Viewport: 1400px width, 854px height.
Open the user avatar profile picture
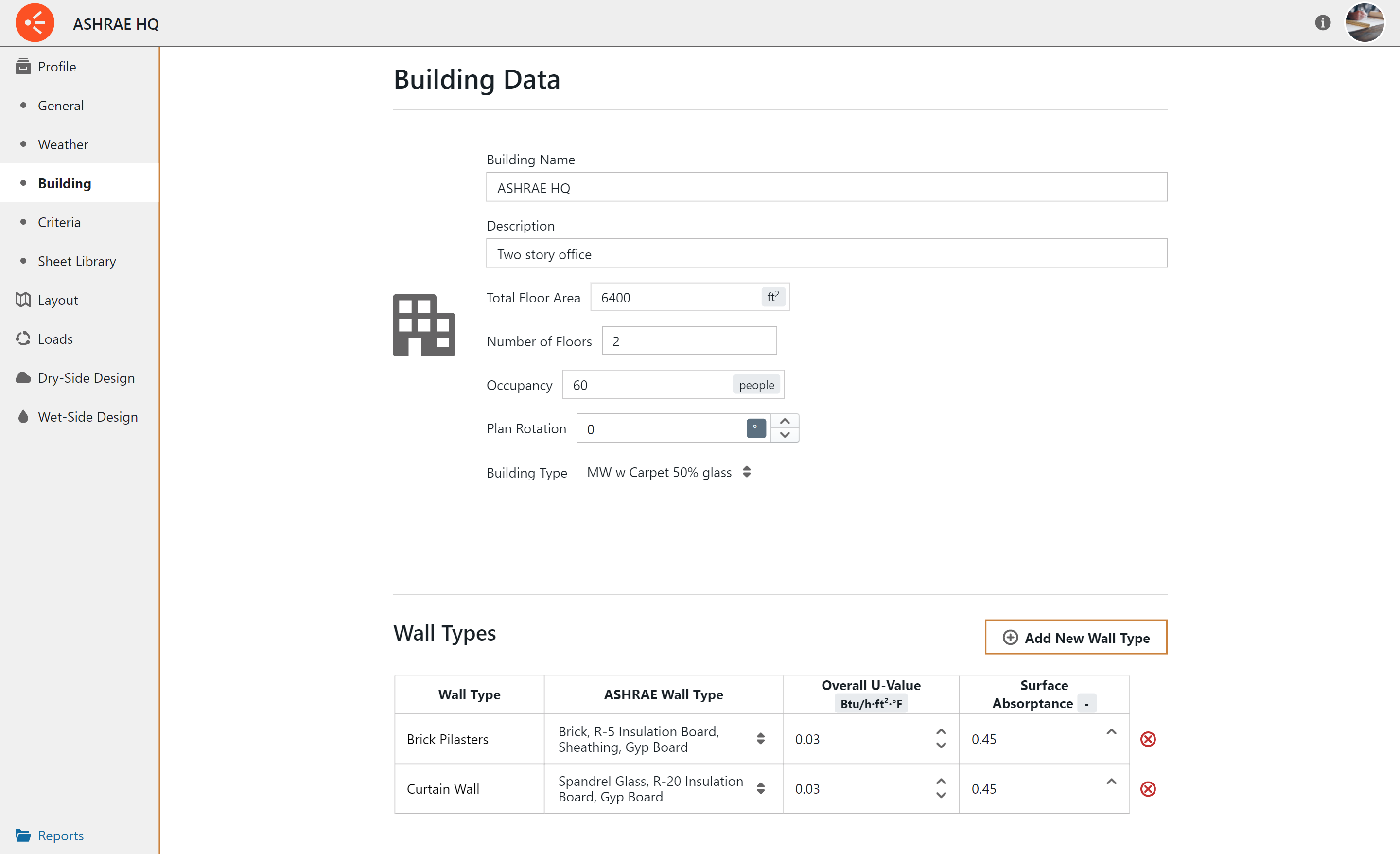tap(1364, 23)
